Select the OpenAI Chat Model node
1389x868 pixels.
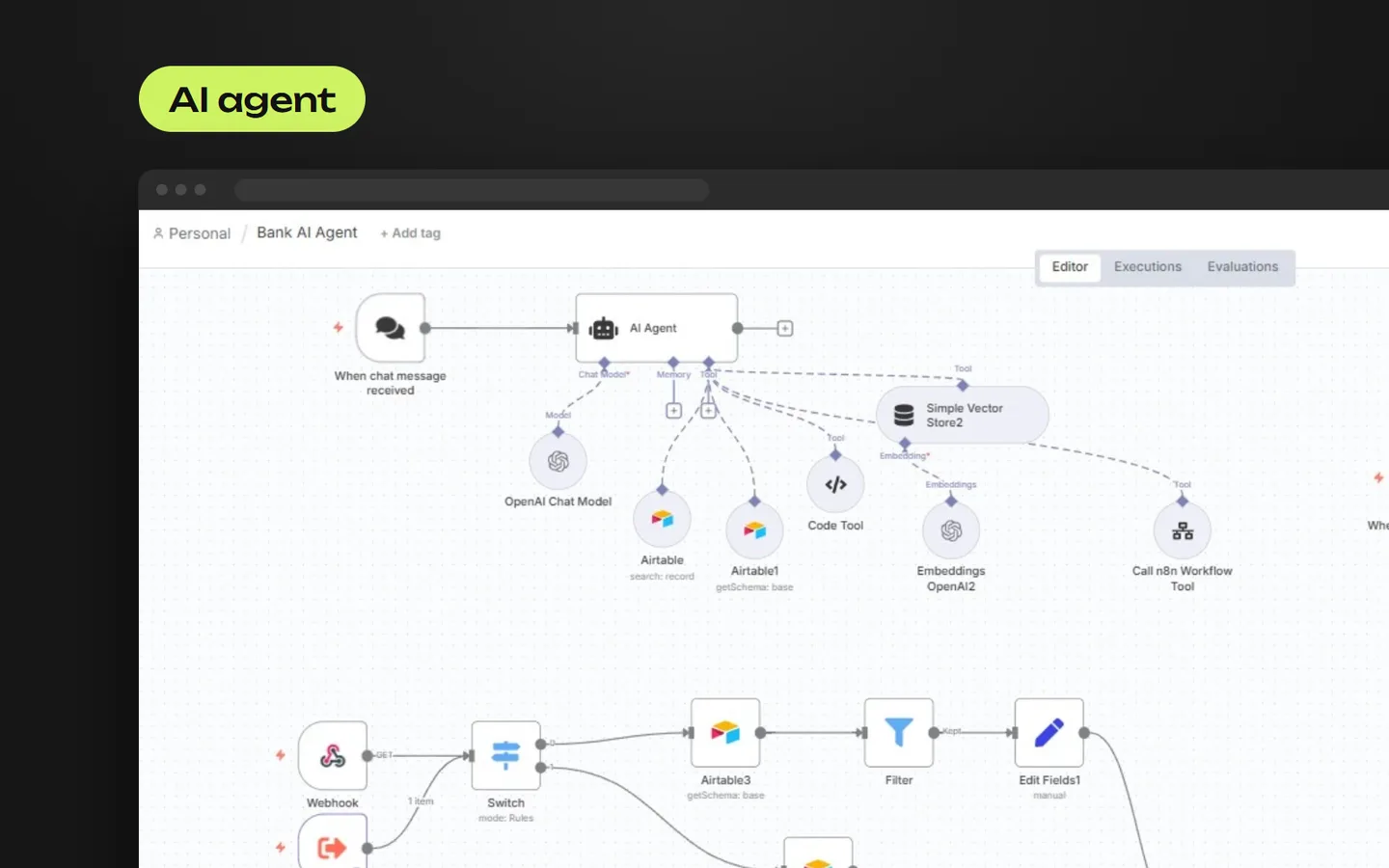point(558,462)
